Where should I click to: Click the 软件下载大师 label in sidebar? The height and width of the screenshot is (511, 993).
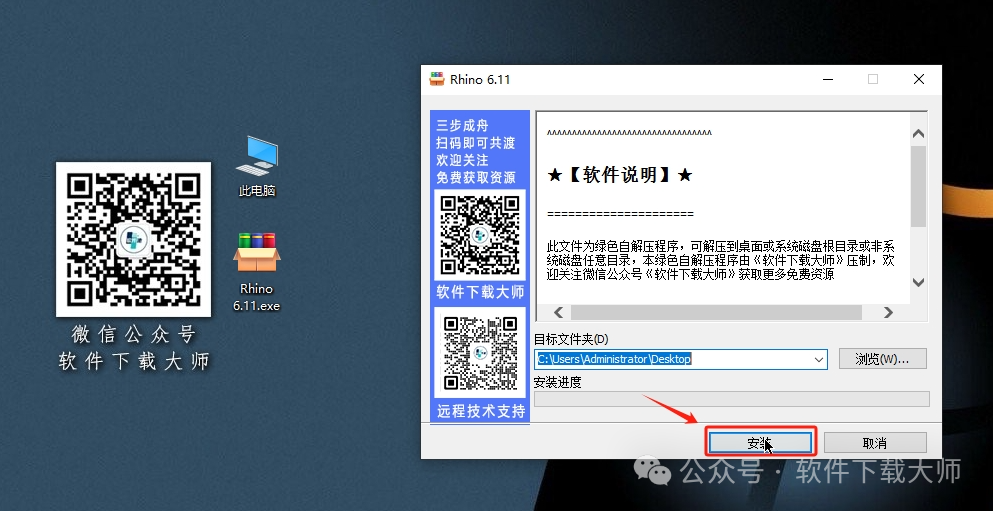(480, 292)
